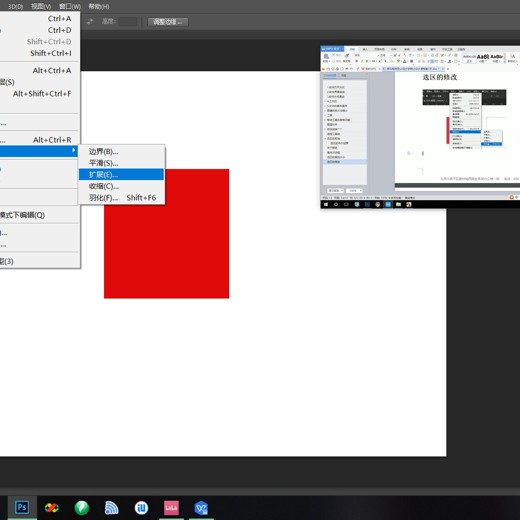Click the embedded screenshot image in the WPS document
This screenshot has width=520, height=520.
[x=464, y=118]
